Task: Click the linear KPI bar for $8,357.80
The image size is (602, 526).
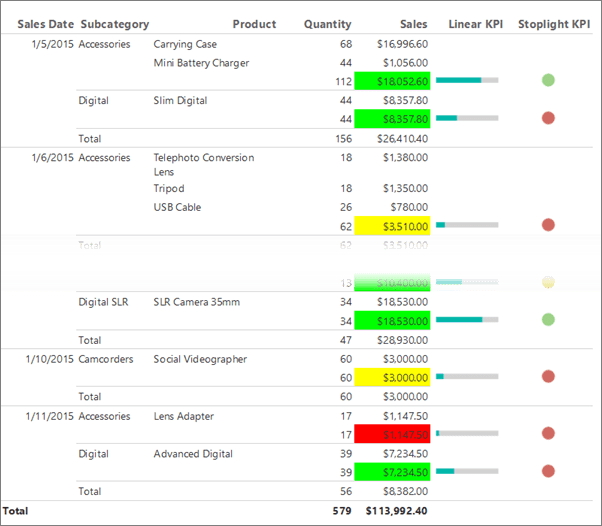Action: (x=467, y=118)
